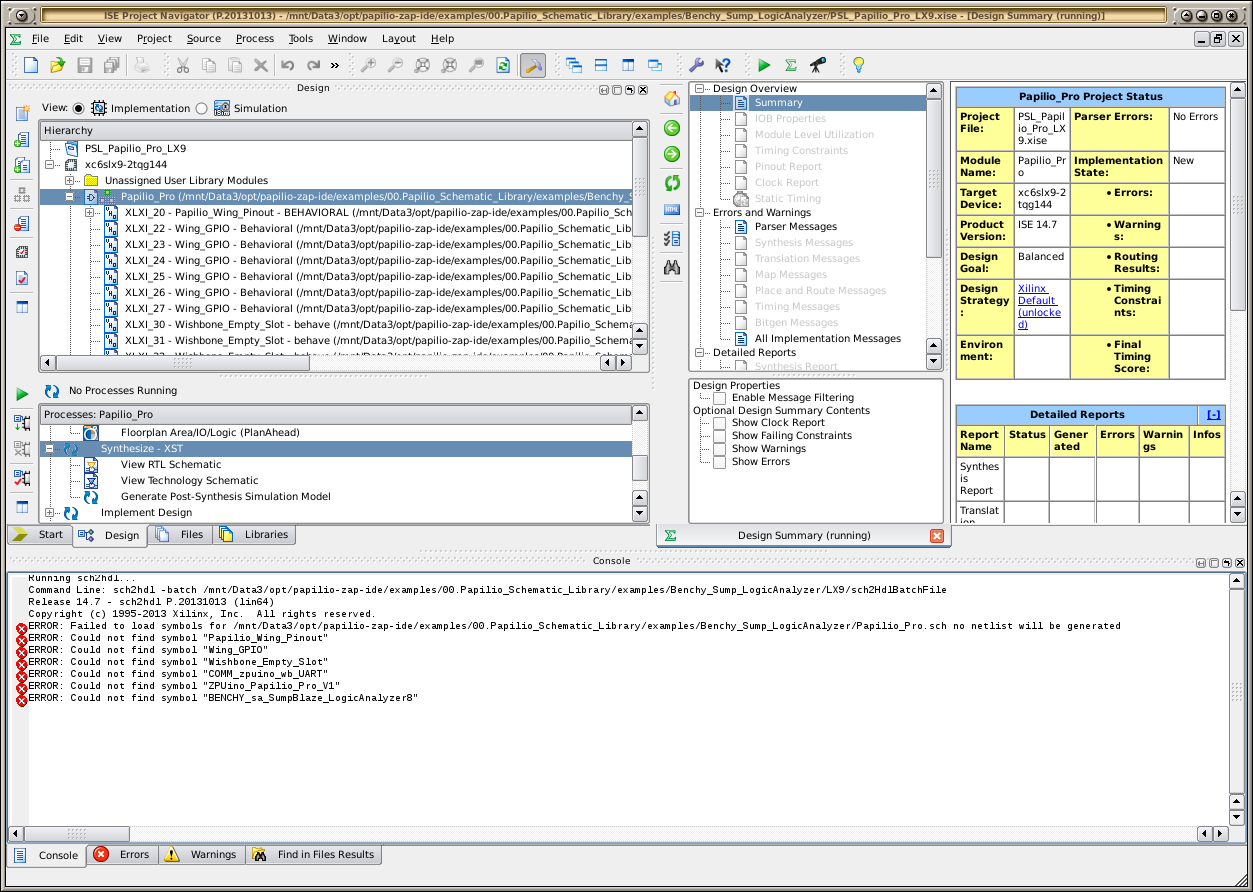Close the Design Summary (running) tab
Image resolution: width=1253 pixels, height=892 pixels.
(936, 536)
